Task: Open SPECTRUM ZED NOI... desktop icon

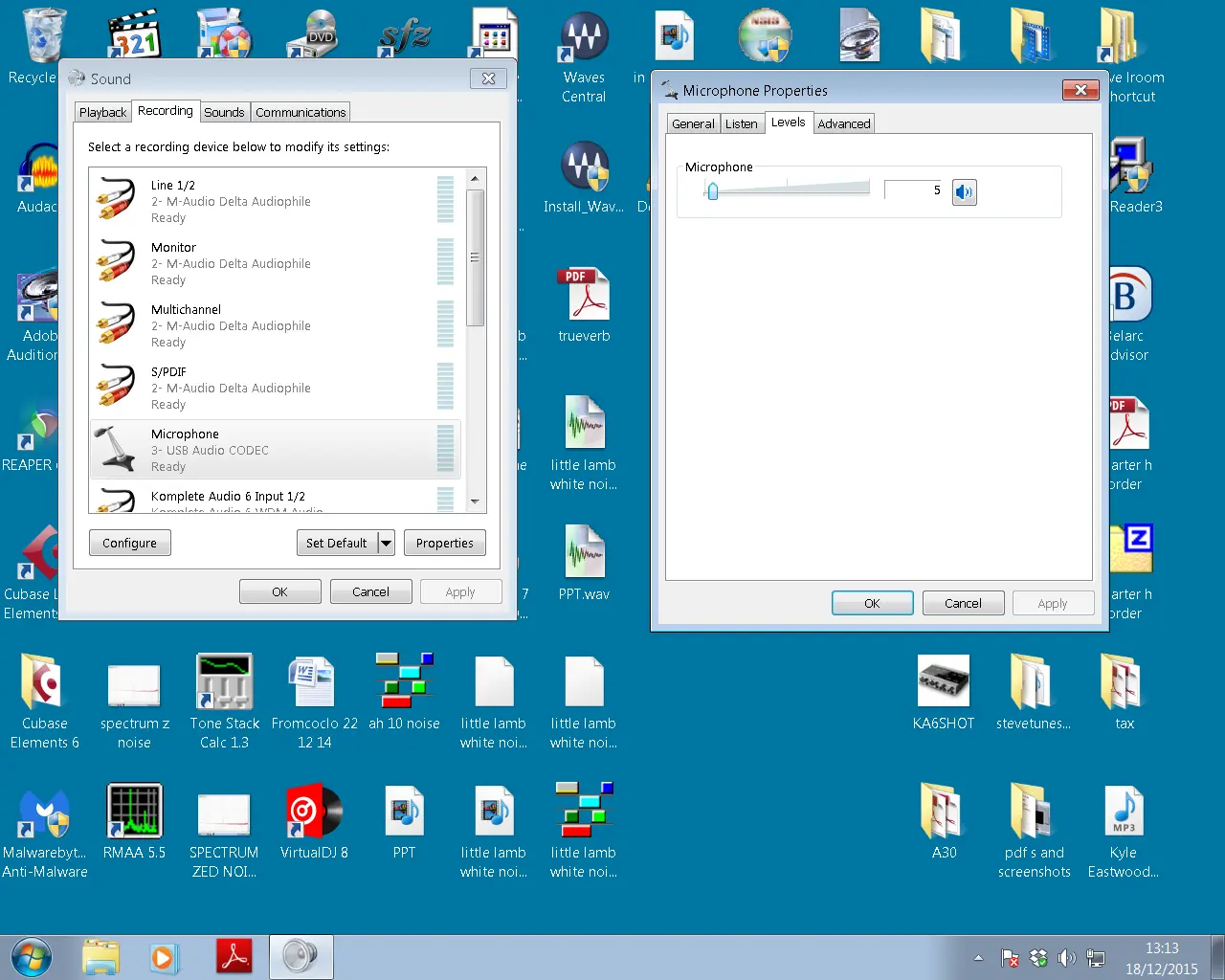Action: click(x=224, y=835)
